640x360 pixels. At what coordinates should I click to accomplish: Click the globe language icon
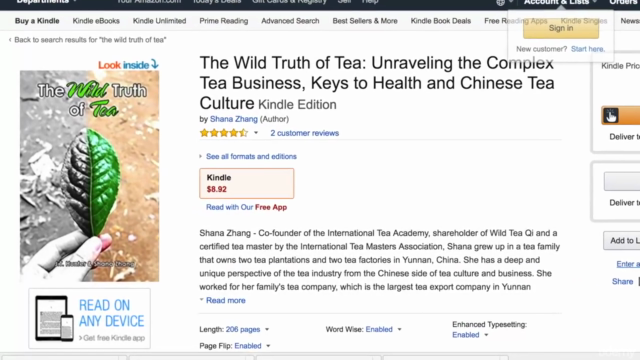500,2
